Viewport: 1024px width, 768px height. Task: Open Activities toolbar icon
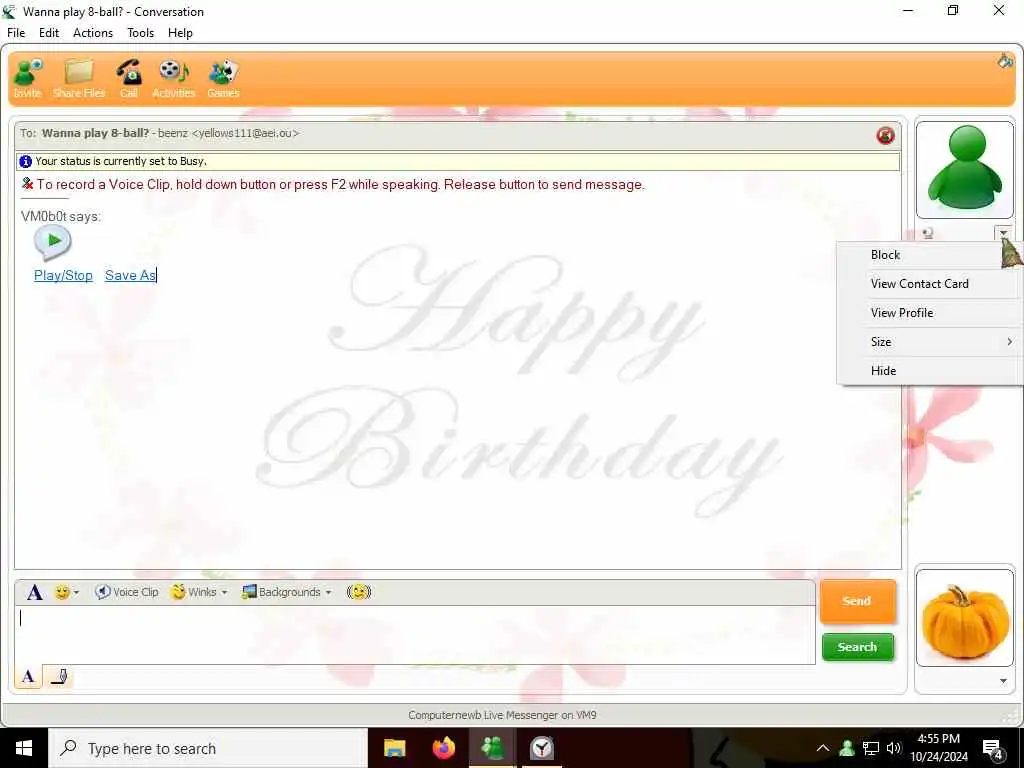coord(174,78)
